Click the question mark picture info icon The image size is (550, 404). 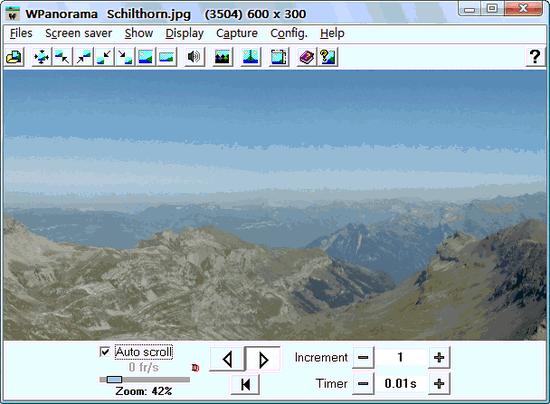328,56
